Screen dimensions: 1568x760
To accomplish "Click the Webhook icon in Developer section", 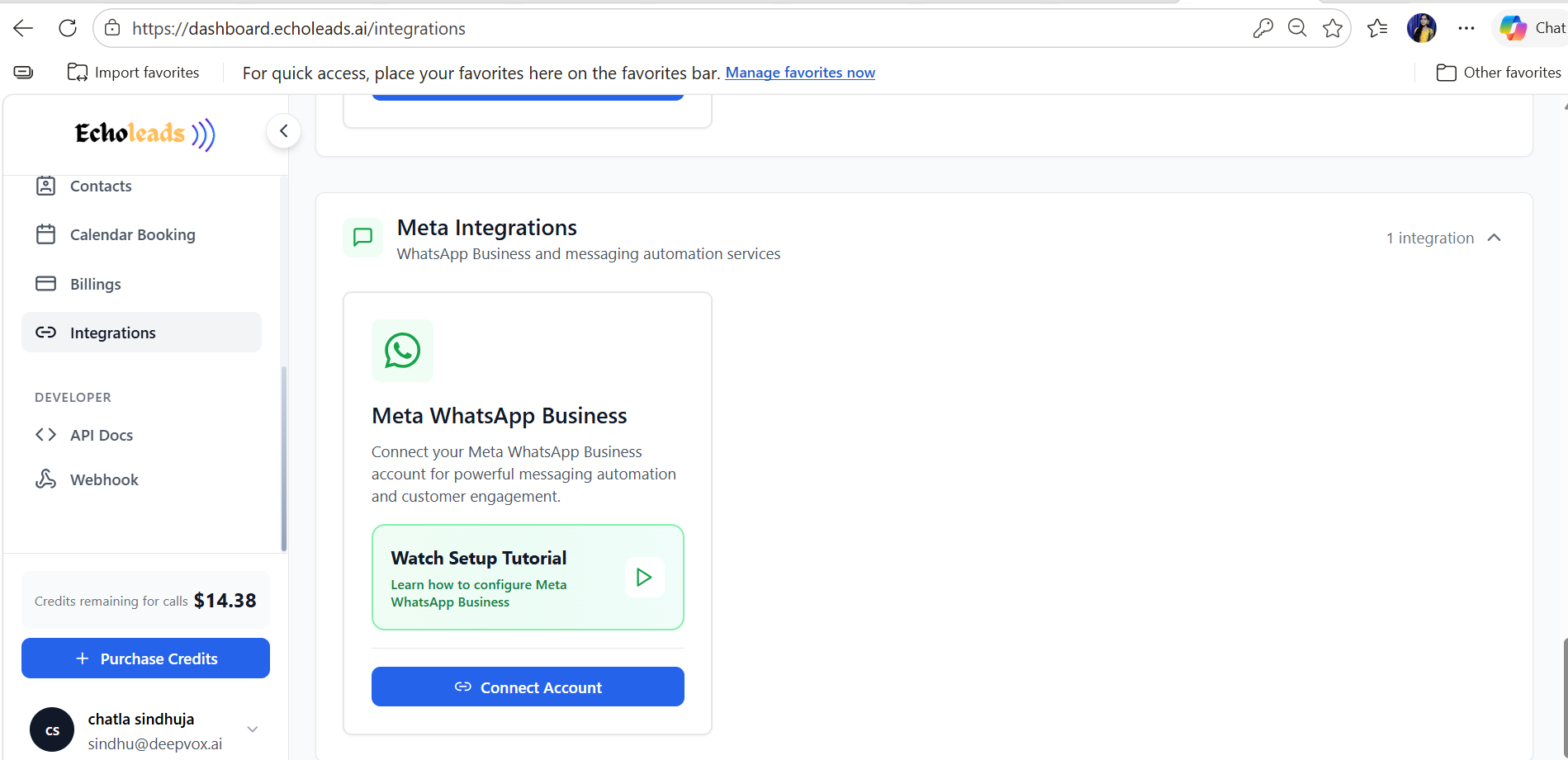I will [x=46, y=479].
